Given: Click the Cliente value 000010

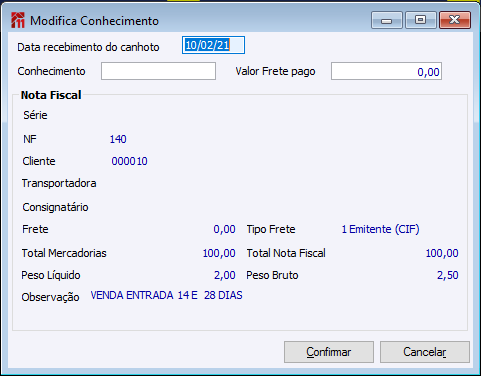Looking at the screenshot, I should pos(129,161).
